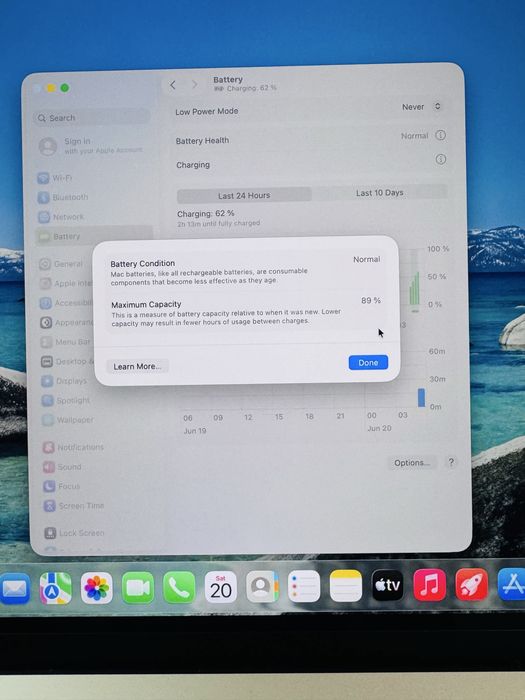The image size is (525, 700).
Task: Open Desktop & Dock settings in the sidebar
Action: click(67, 361)
